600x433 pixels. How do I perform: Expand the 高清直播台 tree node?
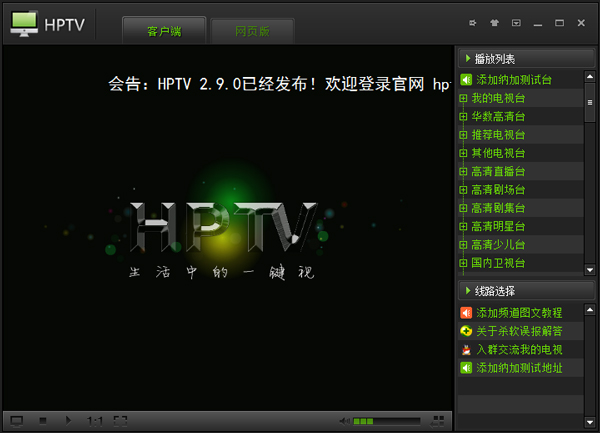click(463, 172)
